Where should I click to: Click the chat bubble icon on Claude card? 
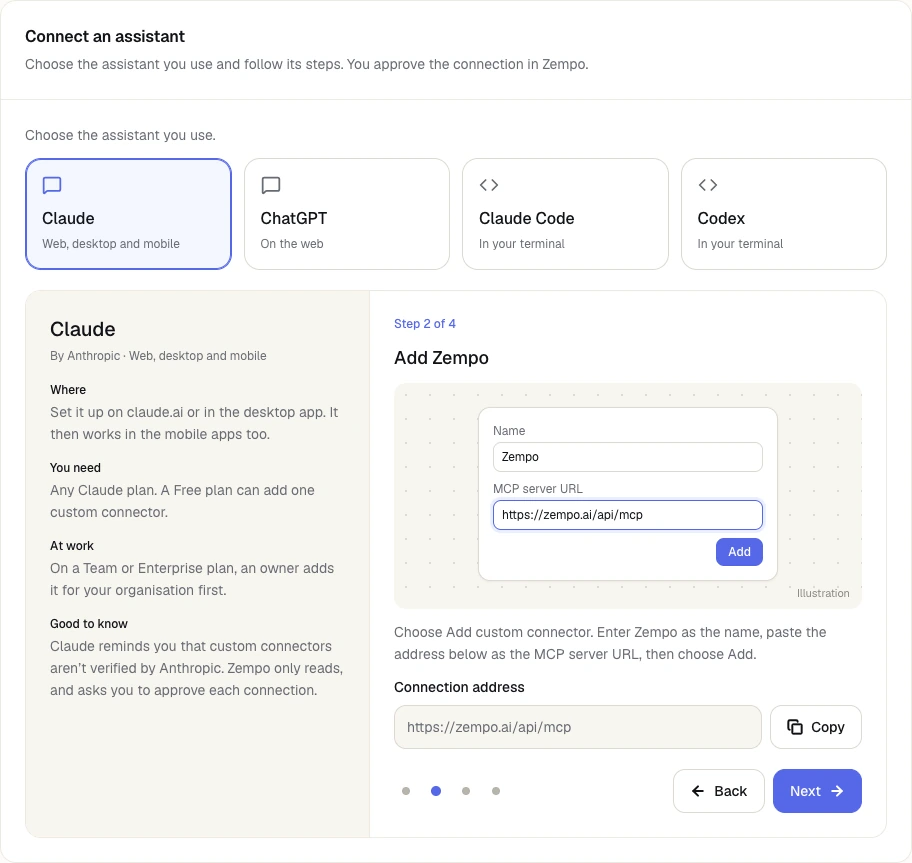coord(52,185)
